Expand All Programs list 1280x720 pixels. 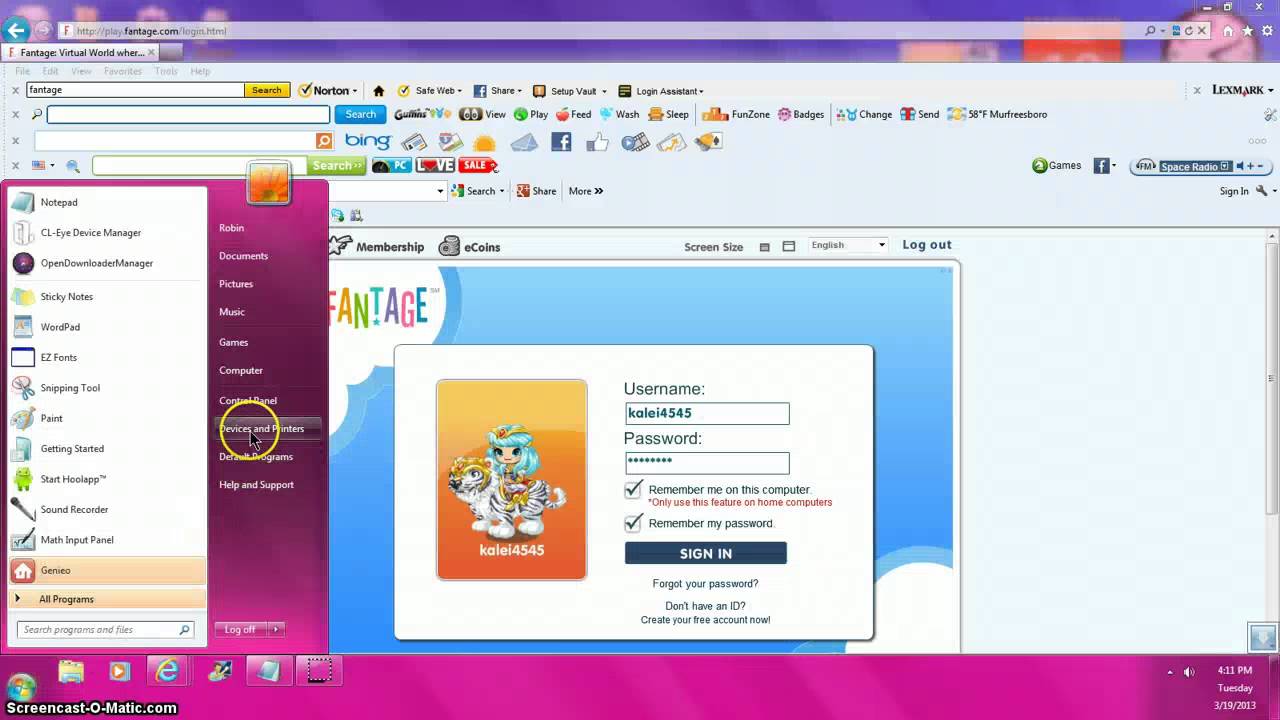[x=107, y=599]
